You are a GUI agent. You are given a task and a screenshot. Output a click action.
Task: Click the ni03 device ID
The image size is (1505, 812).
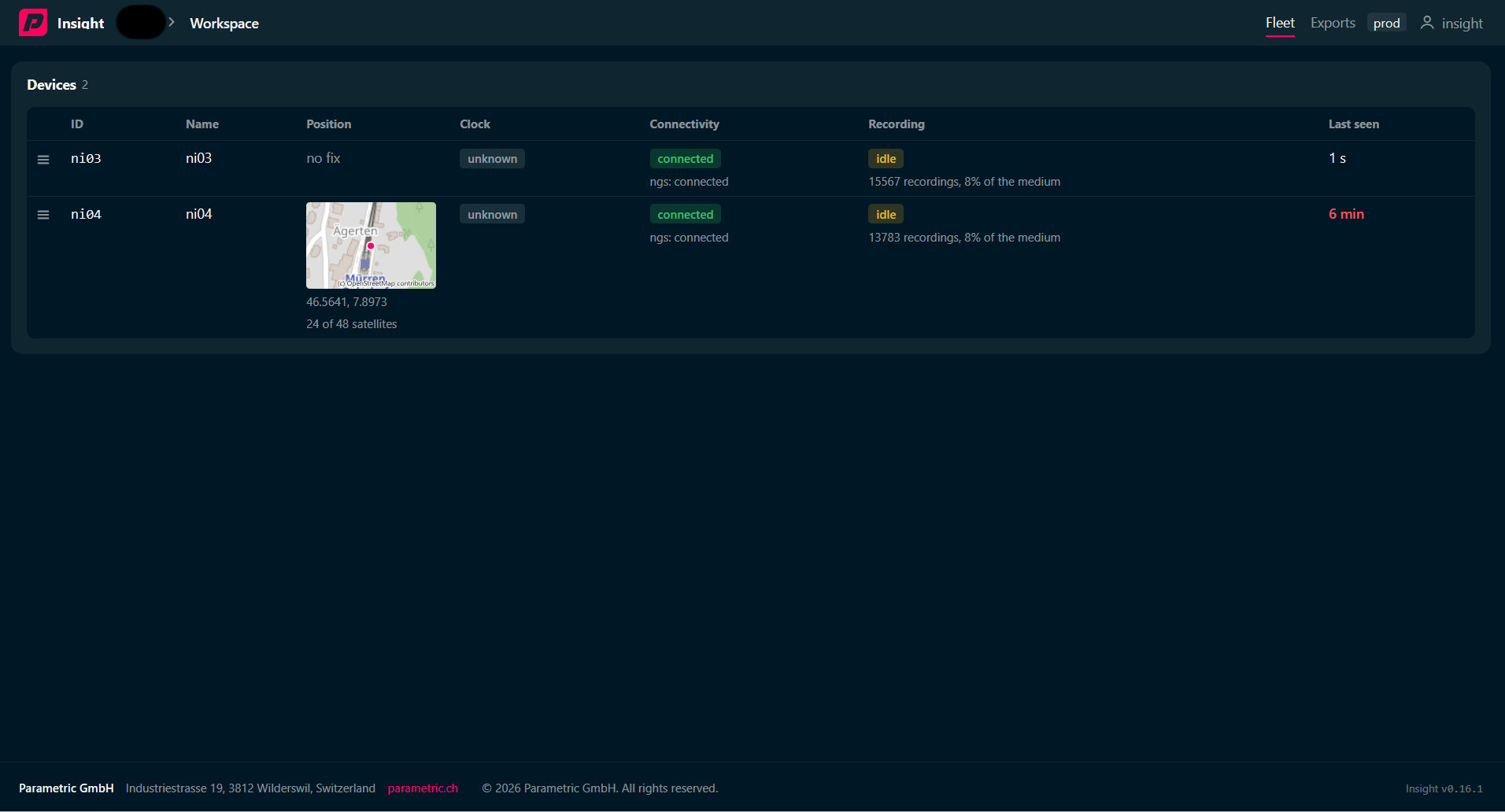(x=86, y=158)
